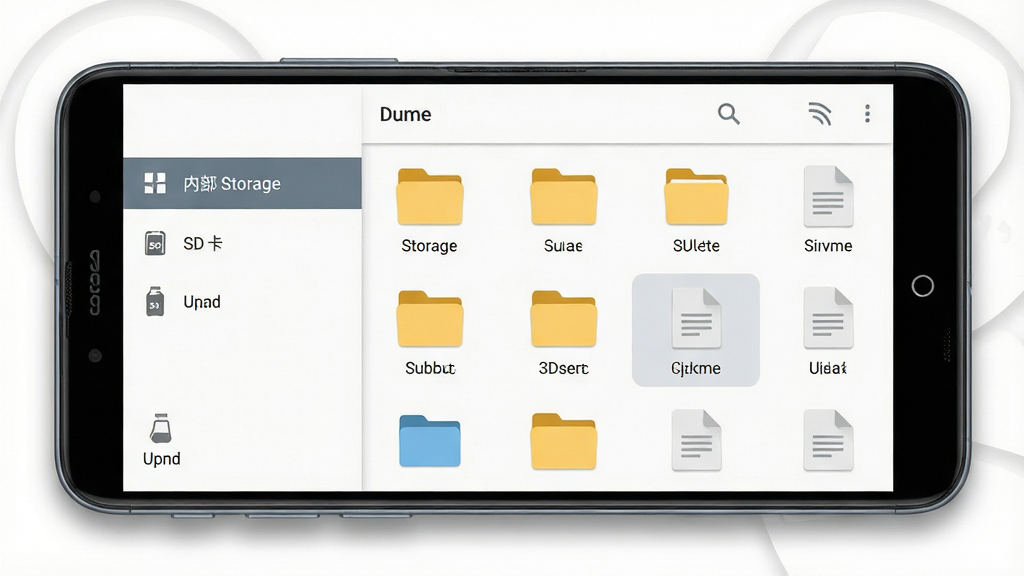Screen dimensions: 1024x576
Task: Open the Subbut folder
Action: point(430,333)
